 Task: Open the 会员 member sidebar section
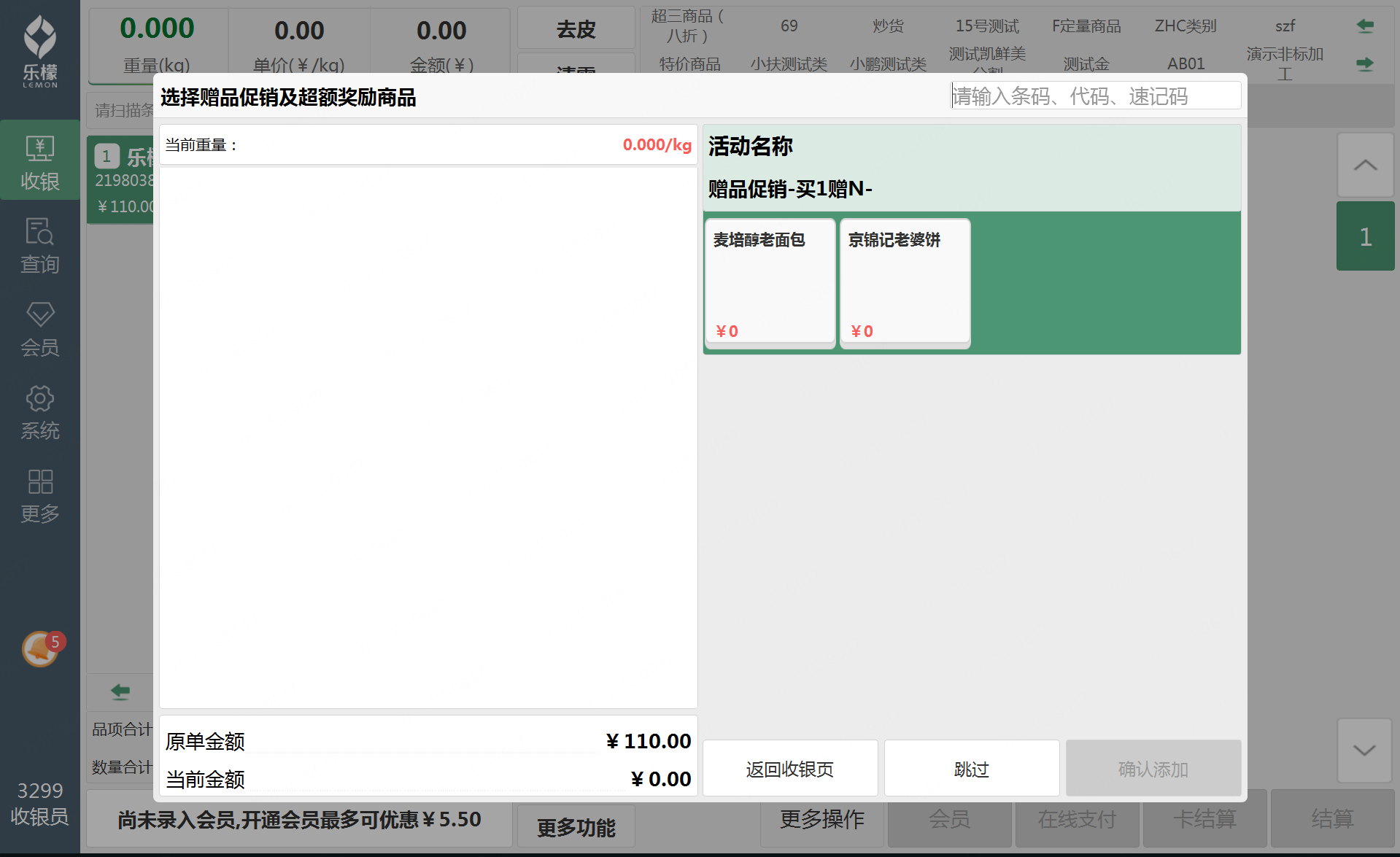(x=40, y=328)
